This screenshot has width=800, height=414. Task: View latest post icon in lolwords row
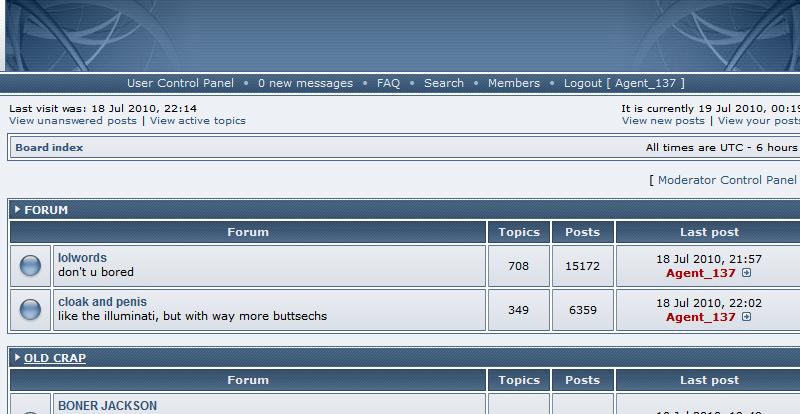coord(747,273)
